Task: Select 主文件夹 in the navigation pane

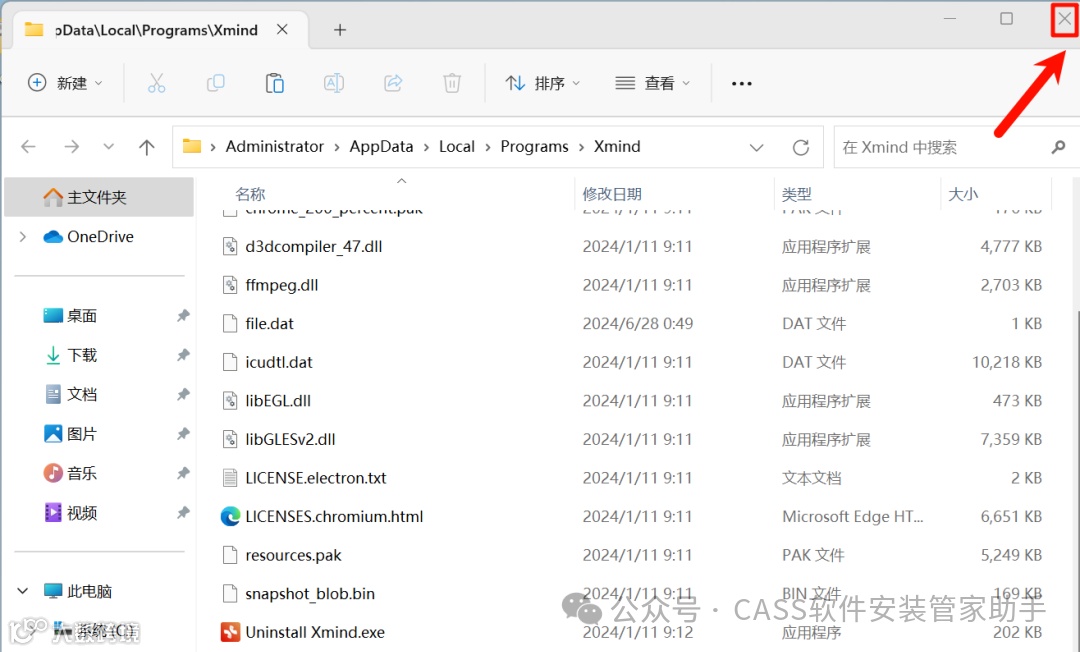Action: click(98, 197)
